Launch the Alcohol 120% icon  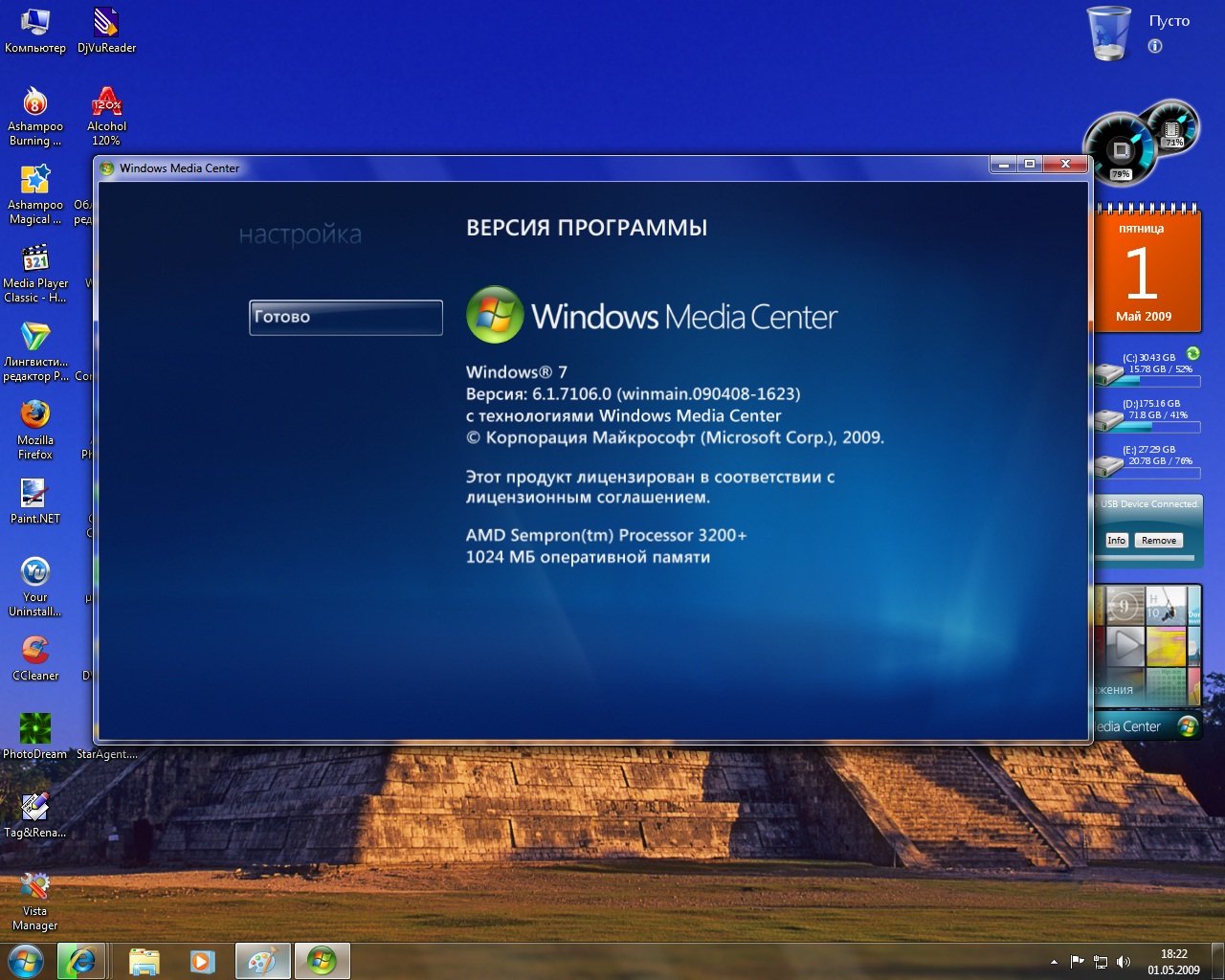click(106, 116)
